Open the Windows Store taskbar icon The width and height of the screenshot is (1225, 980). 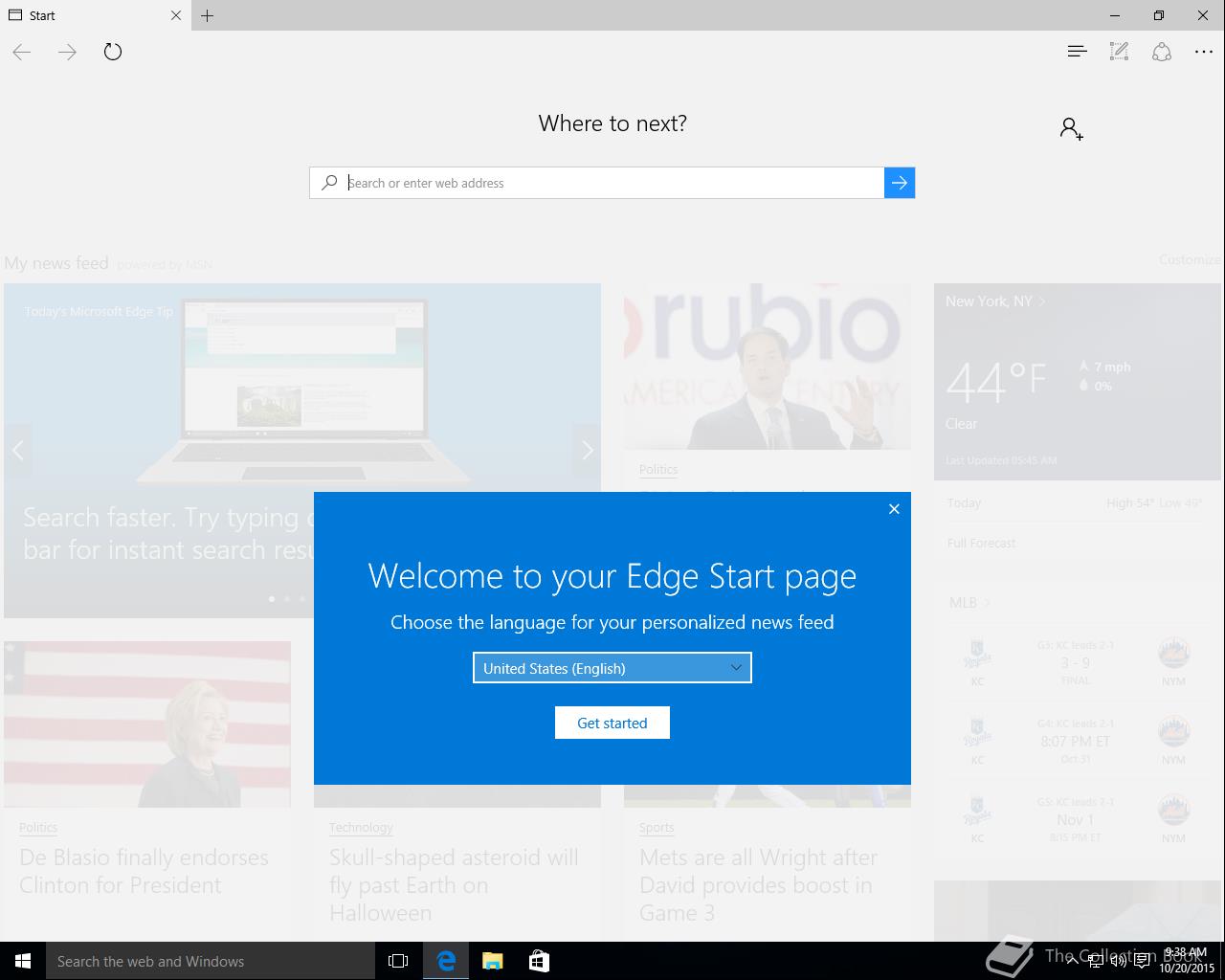coord(539,961)
